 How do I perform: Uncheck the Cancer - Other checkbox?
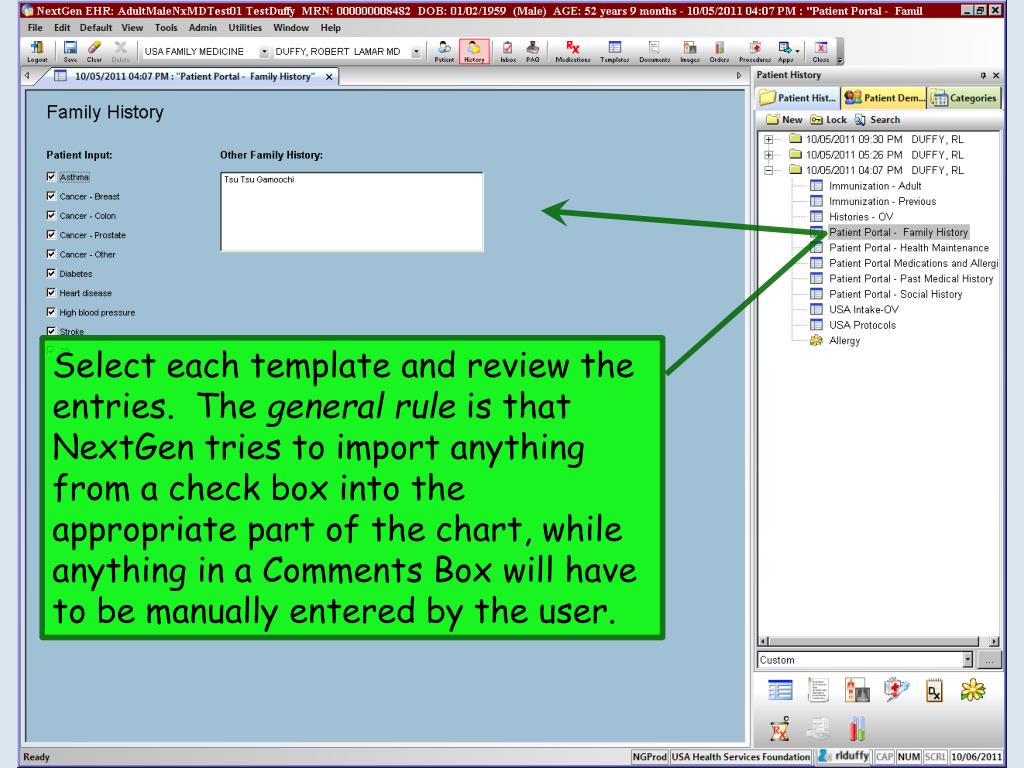pyautogui.click(x=51, y=253)
